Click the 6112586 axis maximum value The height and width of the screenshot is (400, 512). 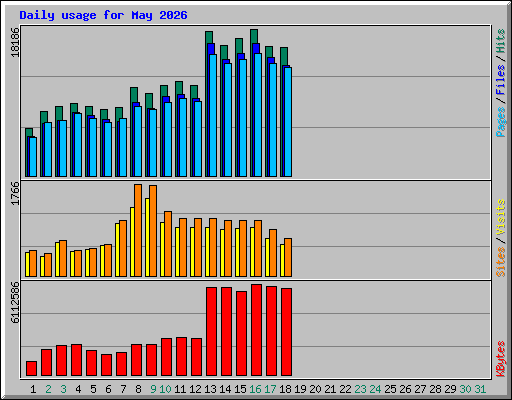point(15,303)
